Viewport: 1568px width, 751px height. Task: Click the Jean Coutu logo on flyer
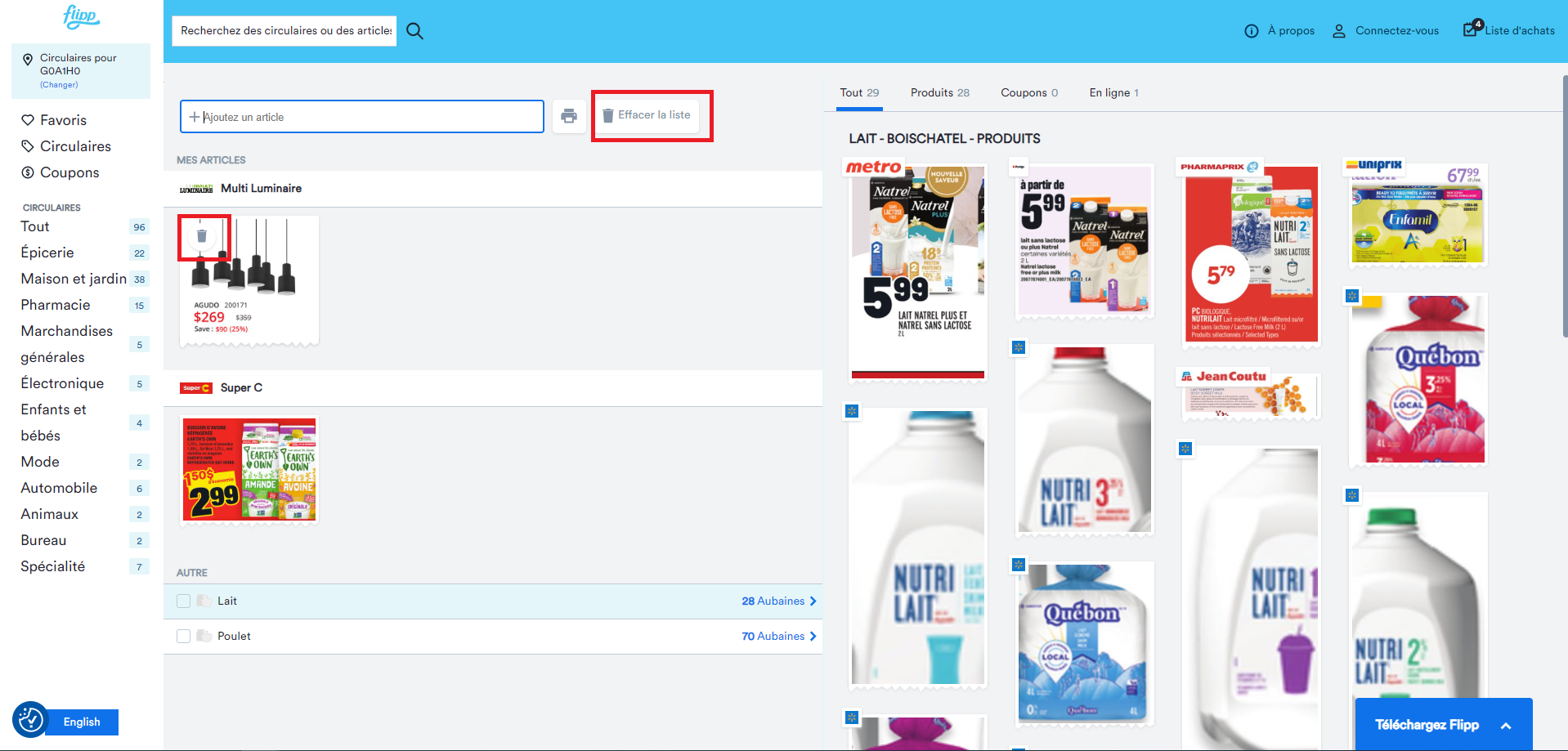click(1224, 377)
